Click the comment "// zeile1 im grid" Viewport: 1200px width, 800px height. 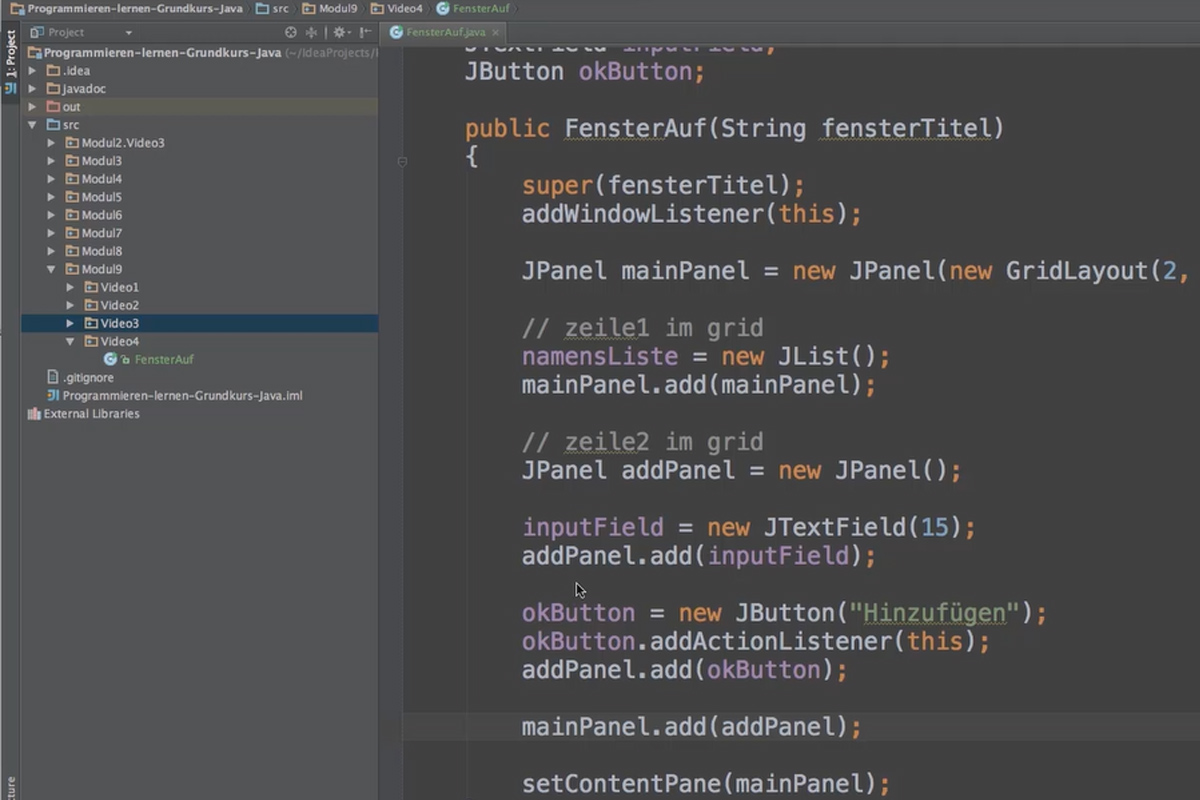point(642,328)
